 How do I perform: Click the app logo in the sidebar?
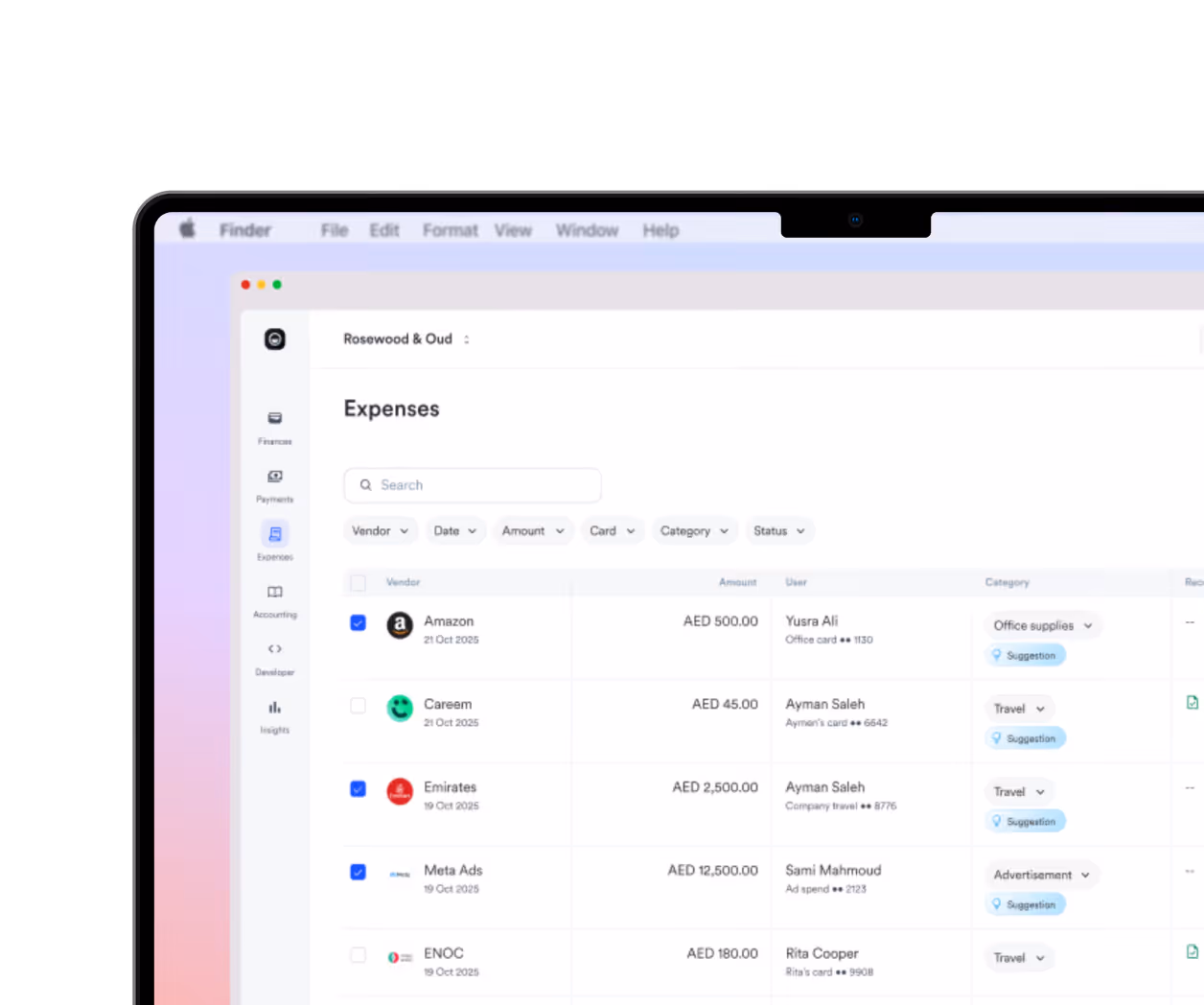tap(275, 339)
